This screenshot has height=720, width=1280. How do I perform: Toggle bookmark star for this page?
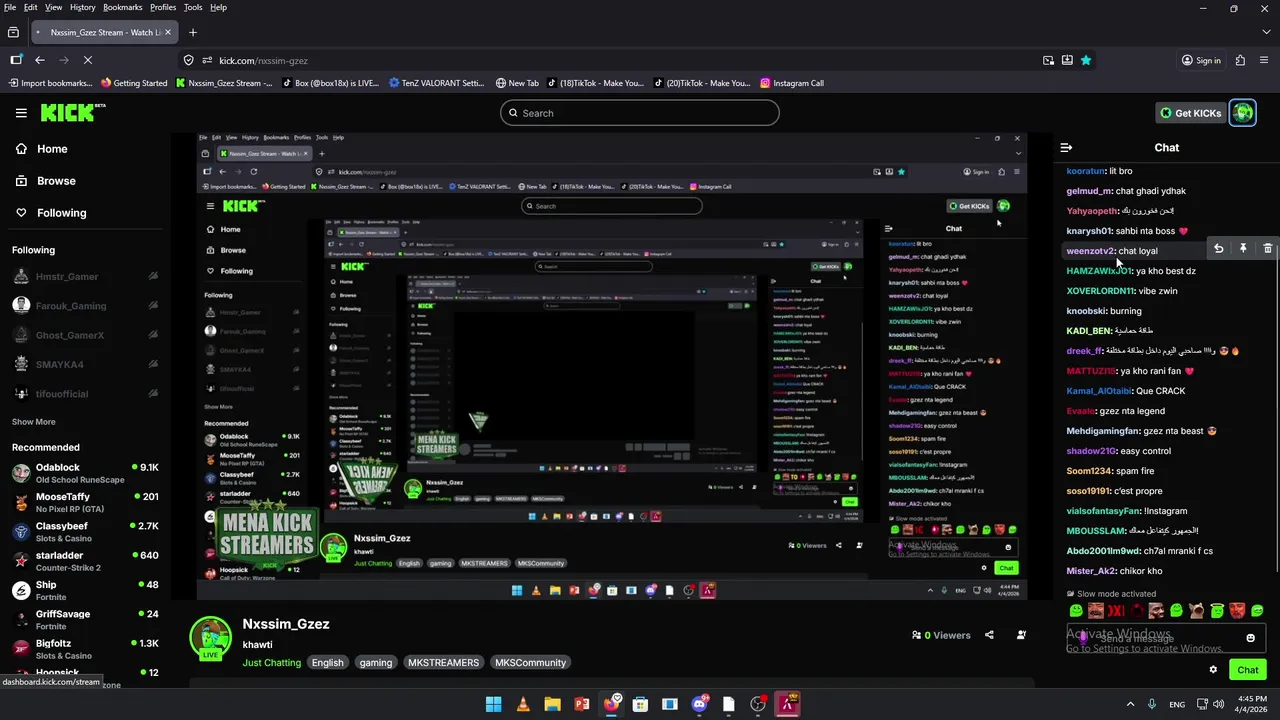pos(1086,60)
